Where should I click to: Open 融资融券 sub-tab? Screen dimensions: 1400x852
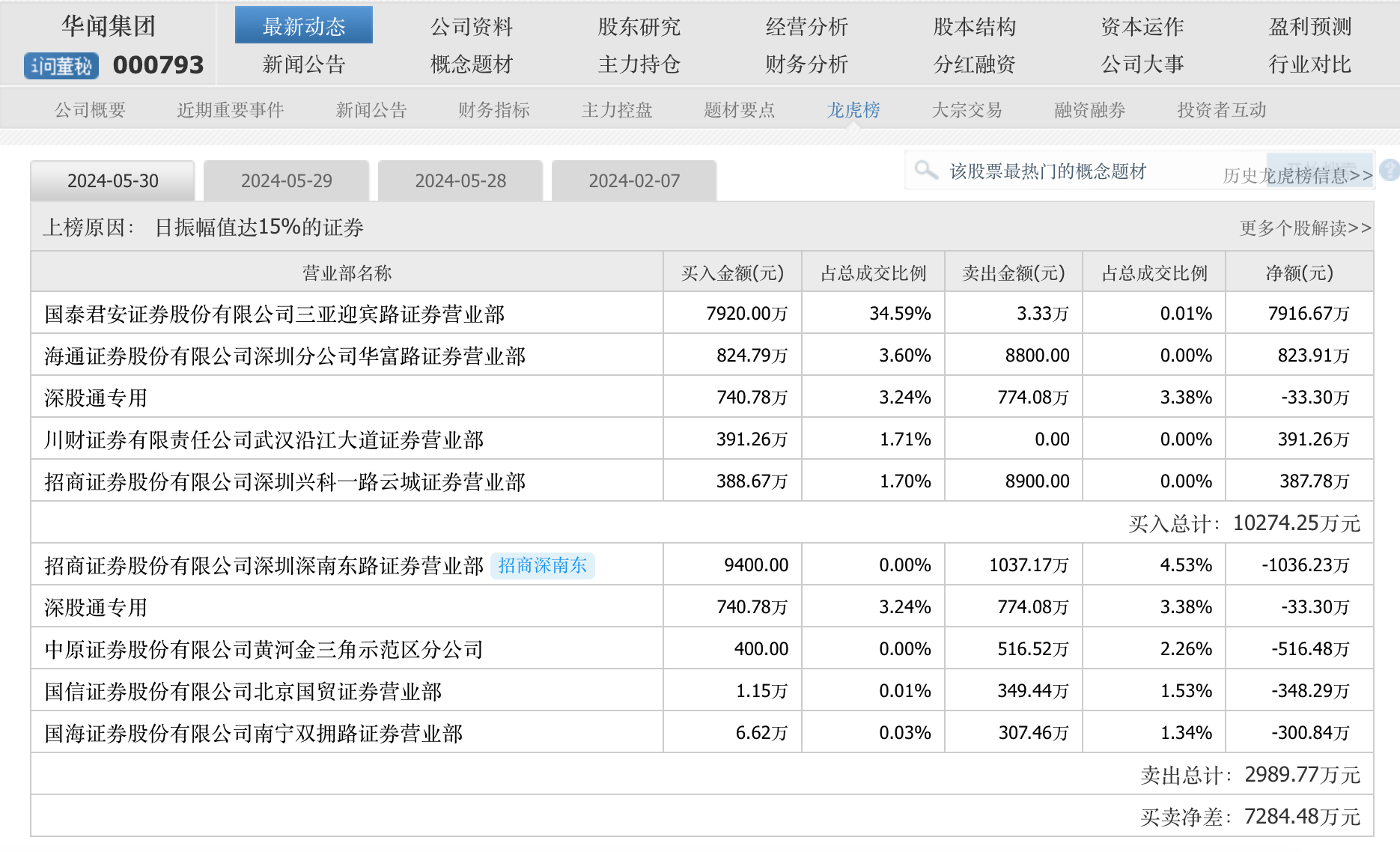click(x=1089, y=110)
